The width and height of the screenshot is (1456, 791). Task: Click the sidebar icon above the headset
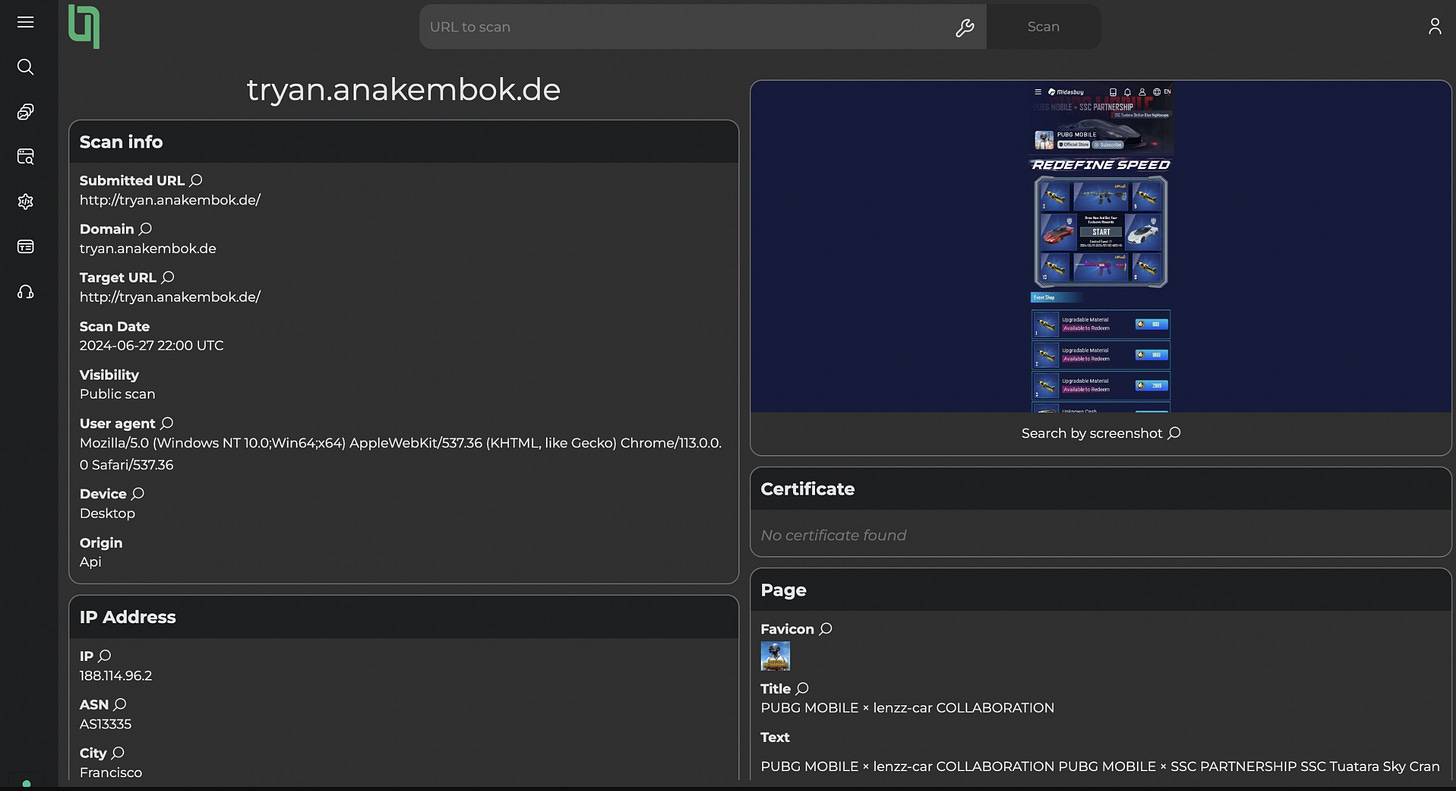point(26,246)
